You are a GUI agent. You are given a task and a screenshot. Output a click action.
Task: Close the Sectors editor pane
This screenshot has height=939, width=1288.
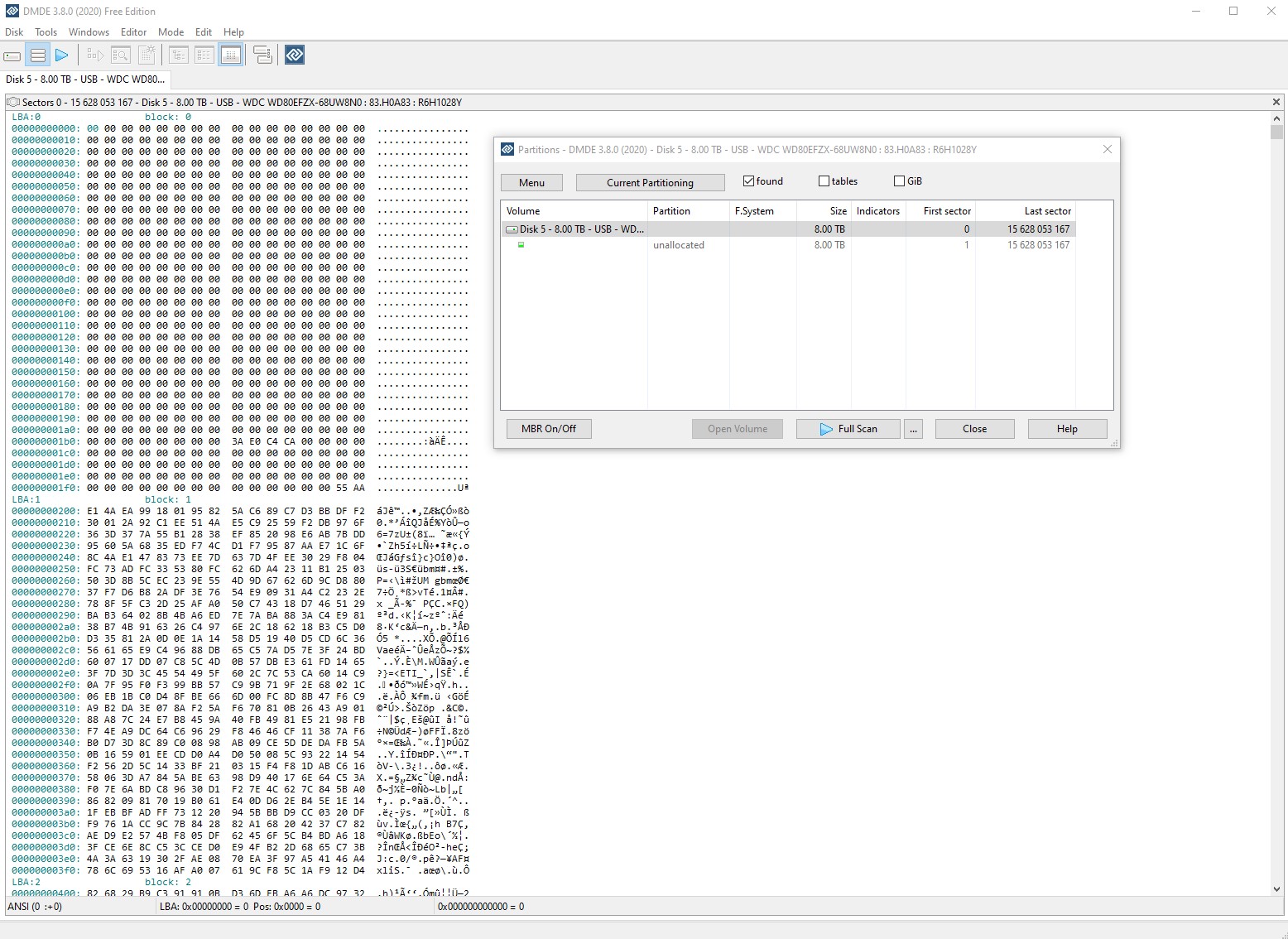click(x=1276, y=102)
